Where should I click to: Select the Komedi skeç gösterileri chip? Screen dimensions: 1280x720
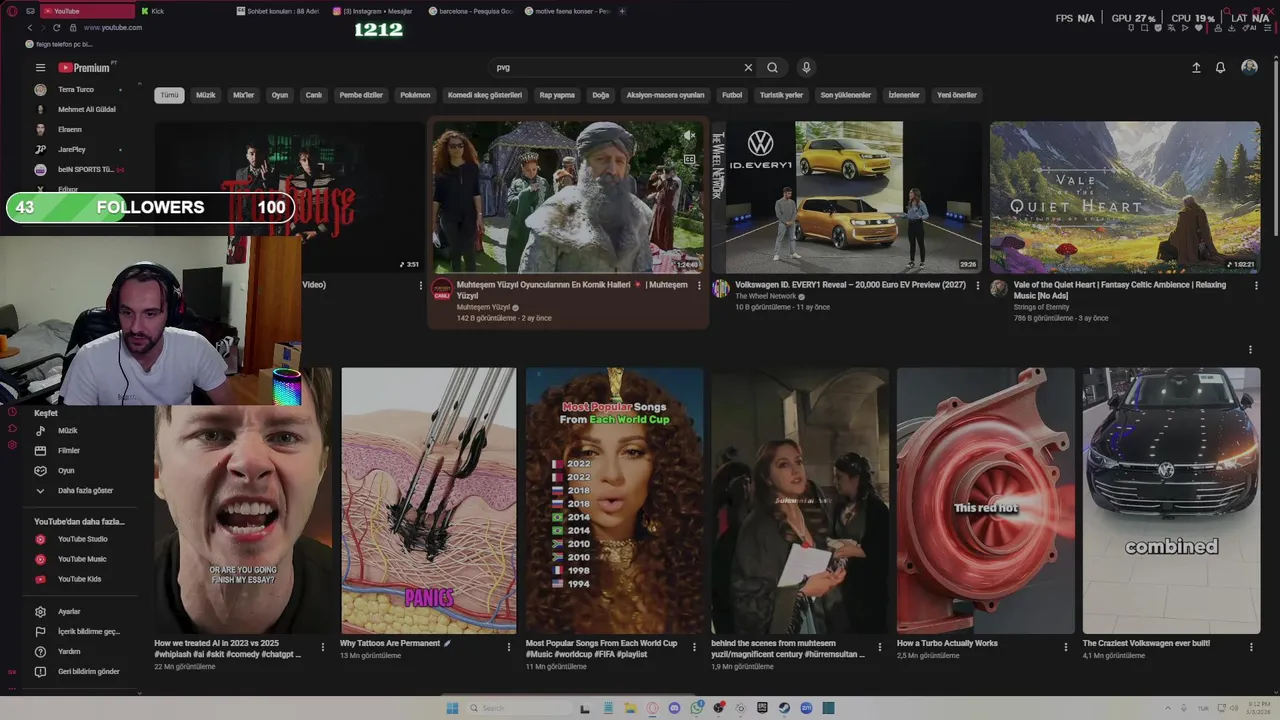485,95
